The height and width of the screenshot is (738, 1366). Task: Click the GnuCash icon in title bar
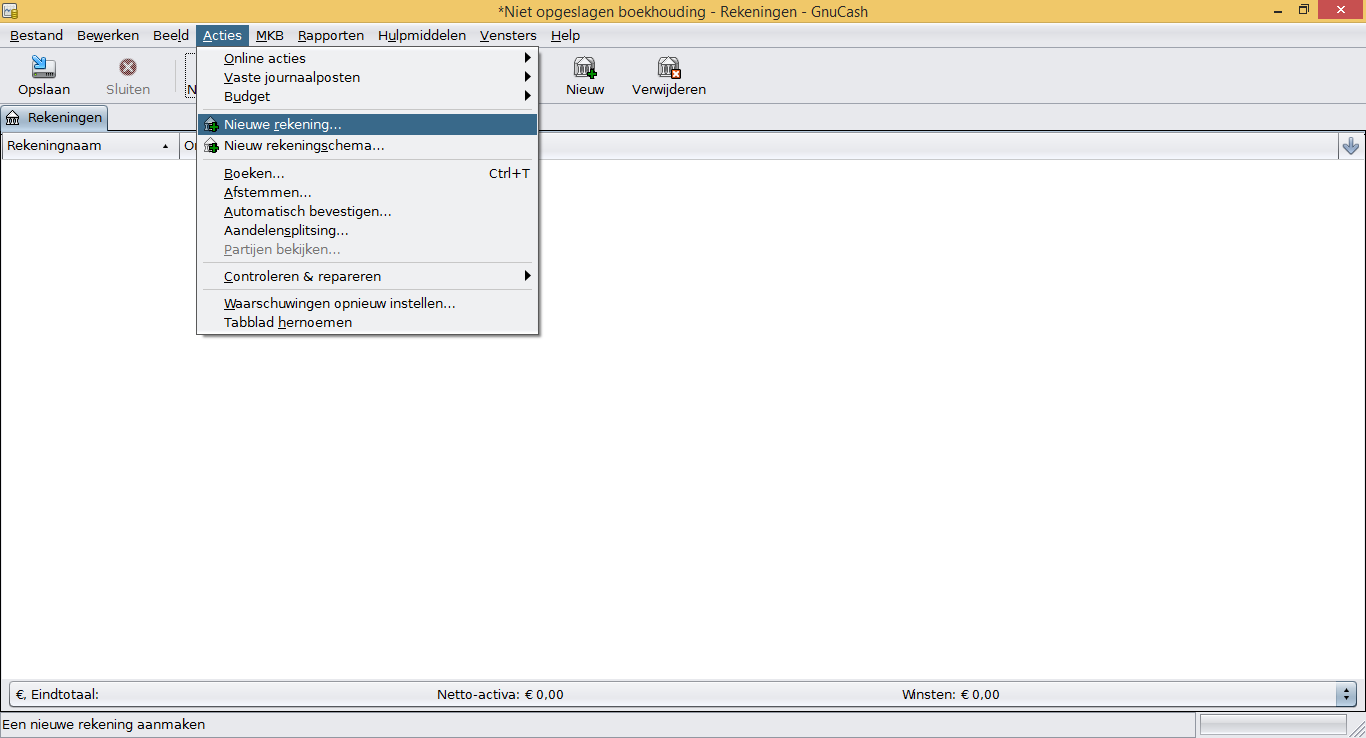pyautogui.click(x=10, y=10)
